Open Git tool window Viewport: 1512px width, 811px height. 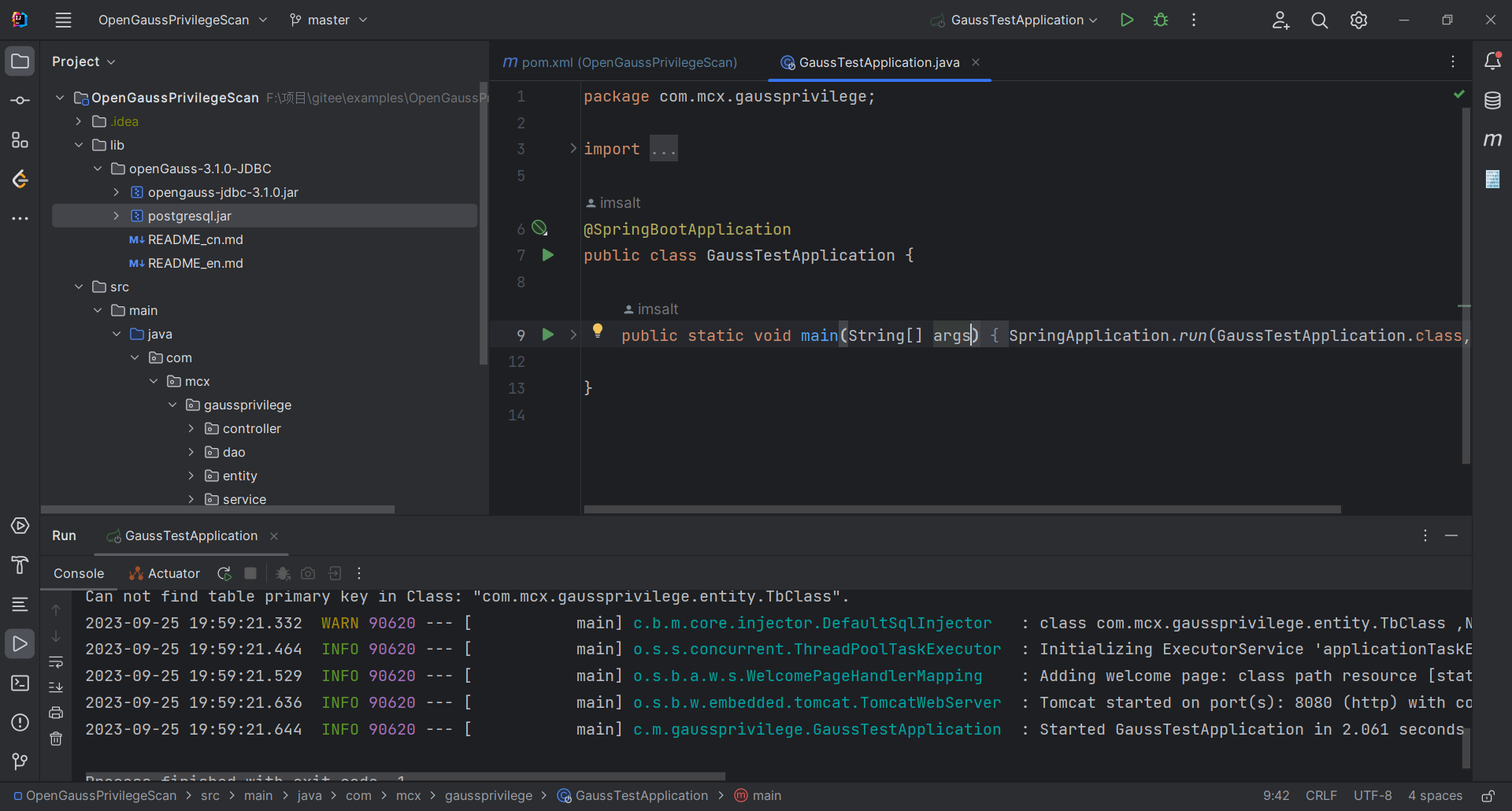[20, 761]
